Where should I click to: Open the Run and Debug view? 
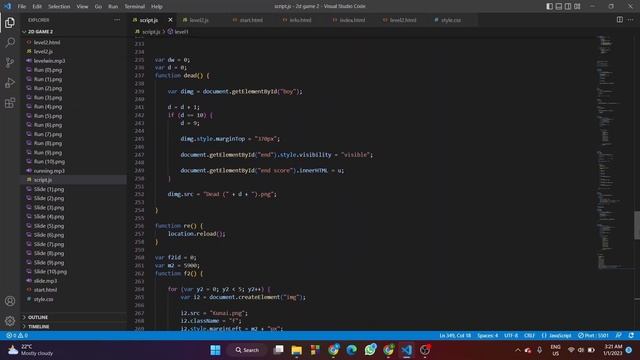click(10, 82)
